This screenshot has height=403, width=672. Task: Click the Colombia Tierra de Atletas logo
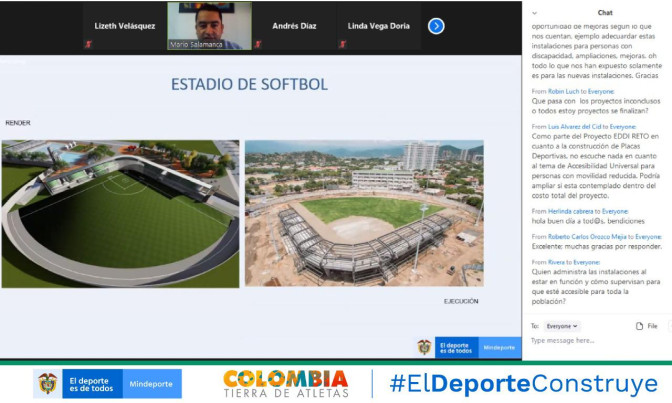click(x=286, y=384)
